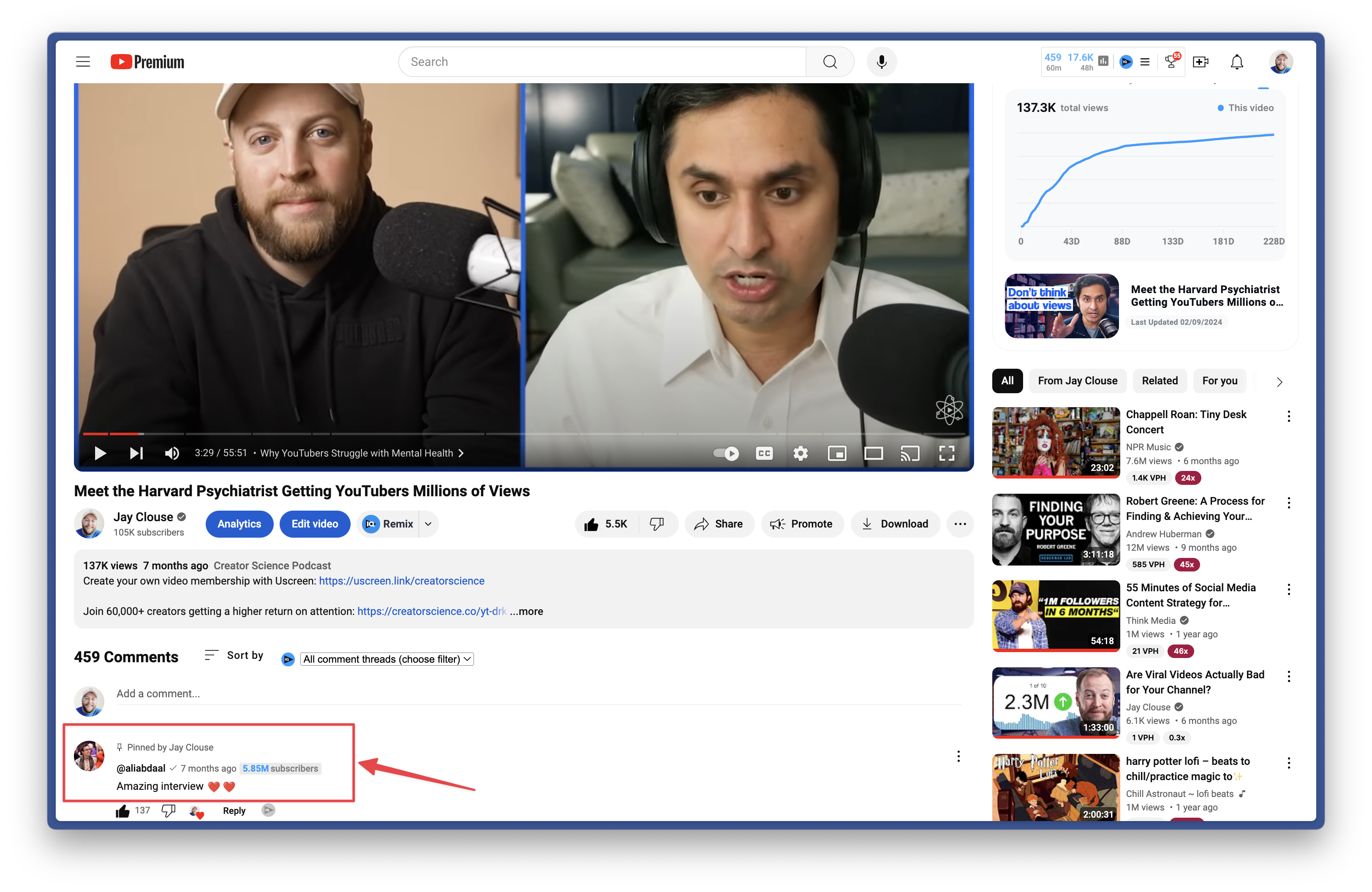Image resolution: width=1372 pixels, height=892 pixels.
Task: Select the All filter chip
Action: pyautogui.click(x=1007, y=381)
